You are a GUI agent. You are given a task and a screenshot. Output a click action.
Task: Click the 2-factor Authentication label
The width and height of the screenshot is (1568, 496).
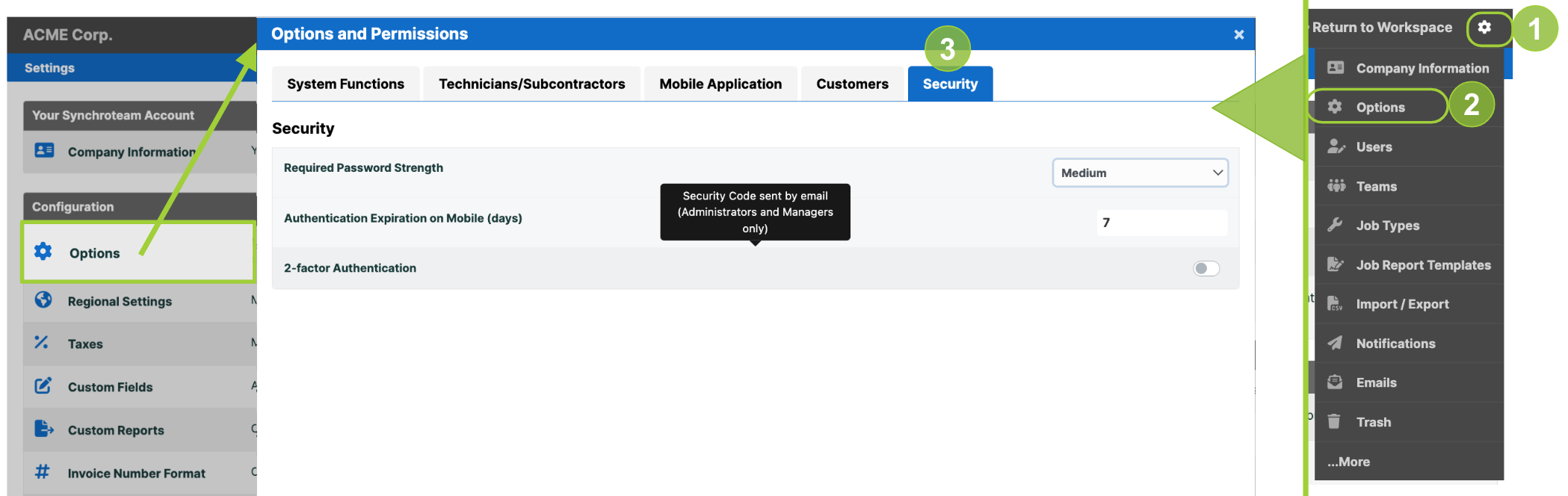coord(350,268)
